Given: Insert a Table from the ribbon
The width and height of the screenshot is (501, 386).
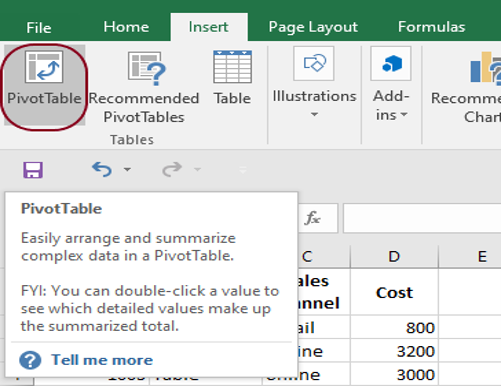Looking at the screenshot, I should coord(232,77).
